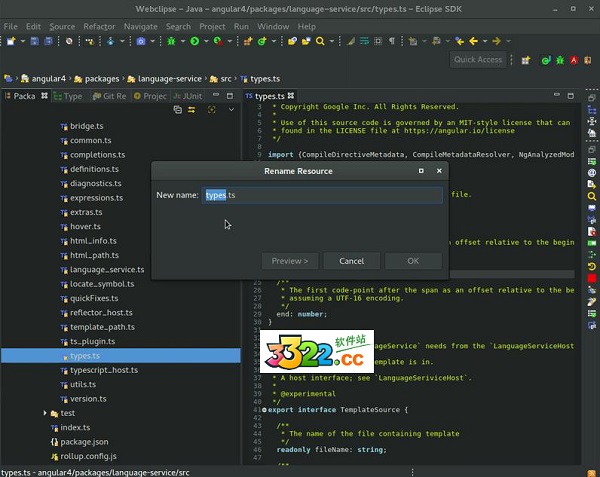Click the yellow history clock icon in right sidebar
The image size is (600, 477).
[x=592, y=267]
